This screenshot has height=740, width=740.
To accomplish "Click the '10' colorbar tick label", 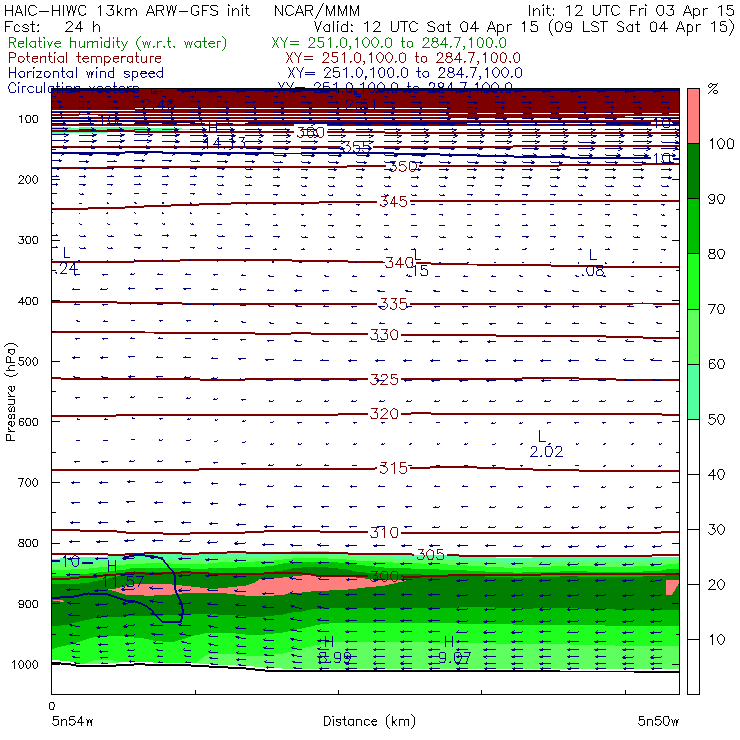I will pos(716,640).
